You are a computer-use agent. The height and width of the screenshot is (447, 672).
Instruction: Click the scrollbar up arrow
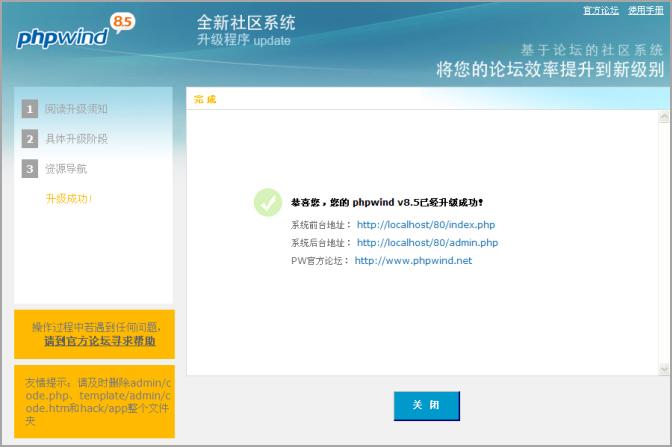664,117
